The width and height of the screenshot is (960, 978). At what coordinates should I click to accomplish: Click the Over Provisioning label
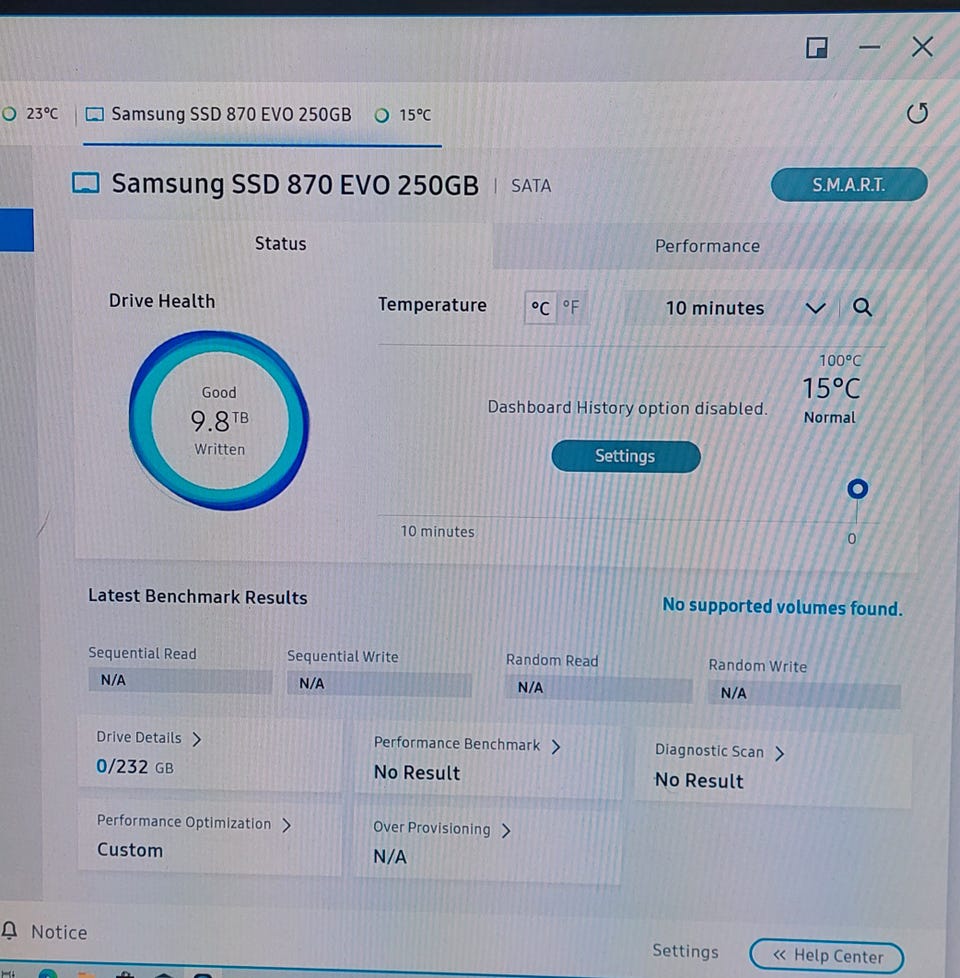pyautogui.click(x=432, y=828)
